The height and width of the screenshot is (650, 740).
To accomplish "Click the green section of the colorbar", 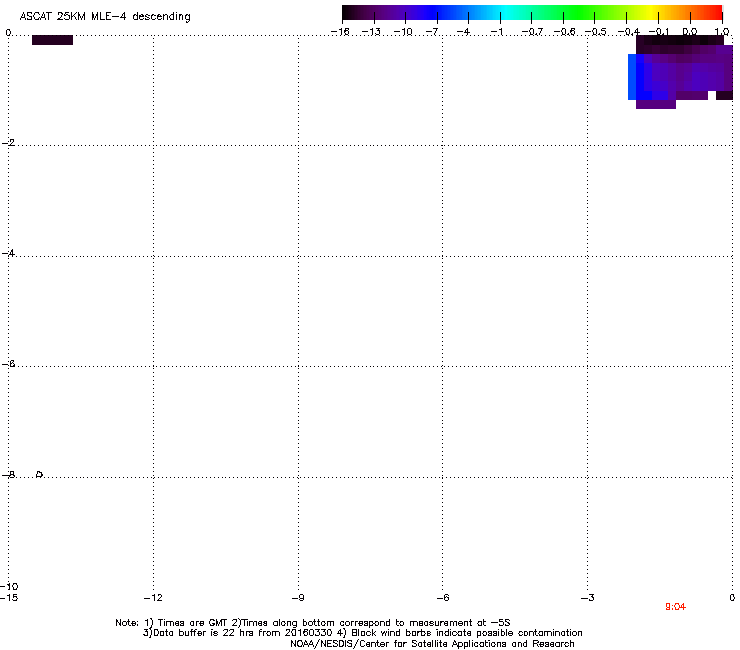I will point(580,12).
